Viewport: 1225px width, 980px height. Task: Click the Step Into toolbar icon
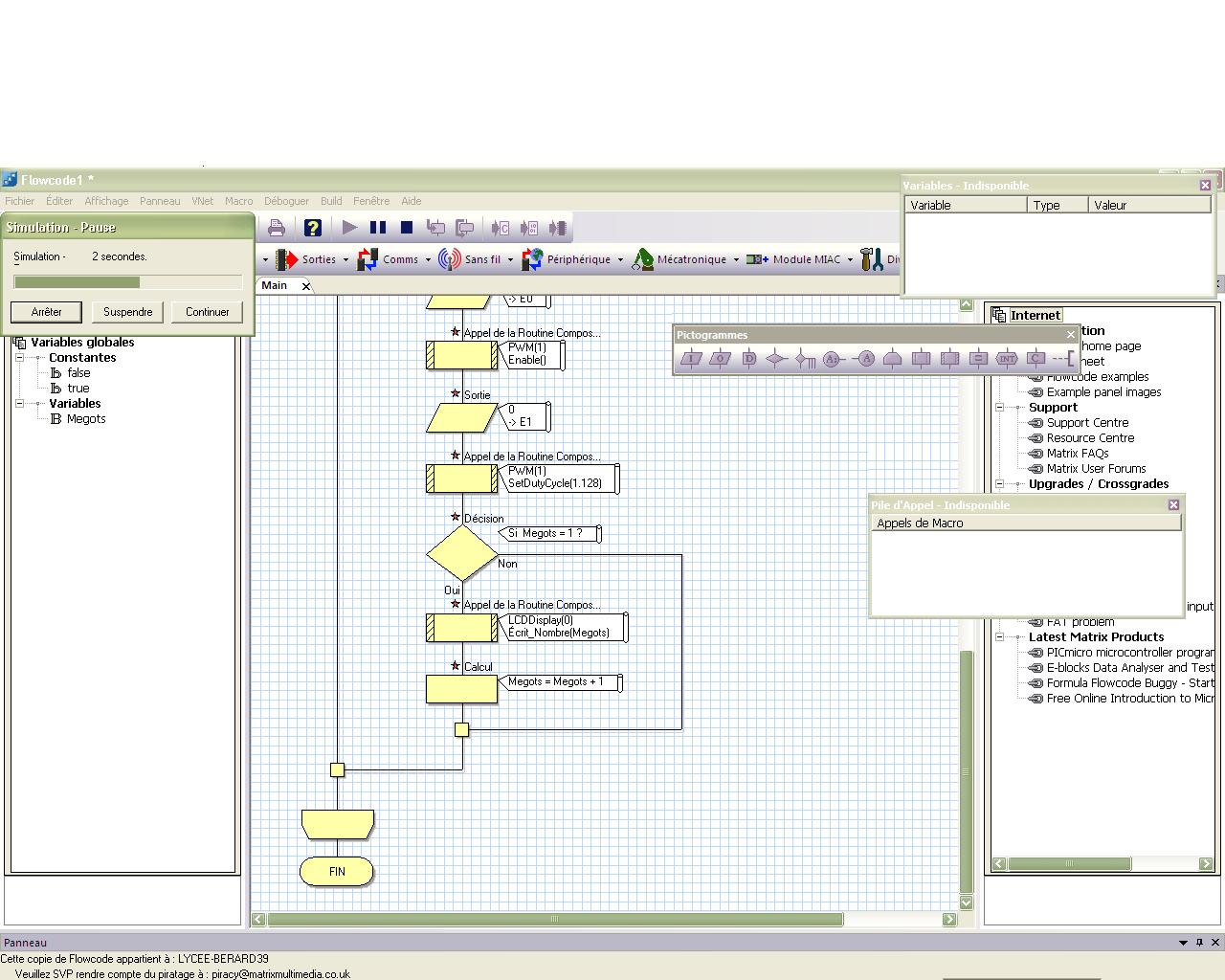[x=435, y=228]
